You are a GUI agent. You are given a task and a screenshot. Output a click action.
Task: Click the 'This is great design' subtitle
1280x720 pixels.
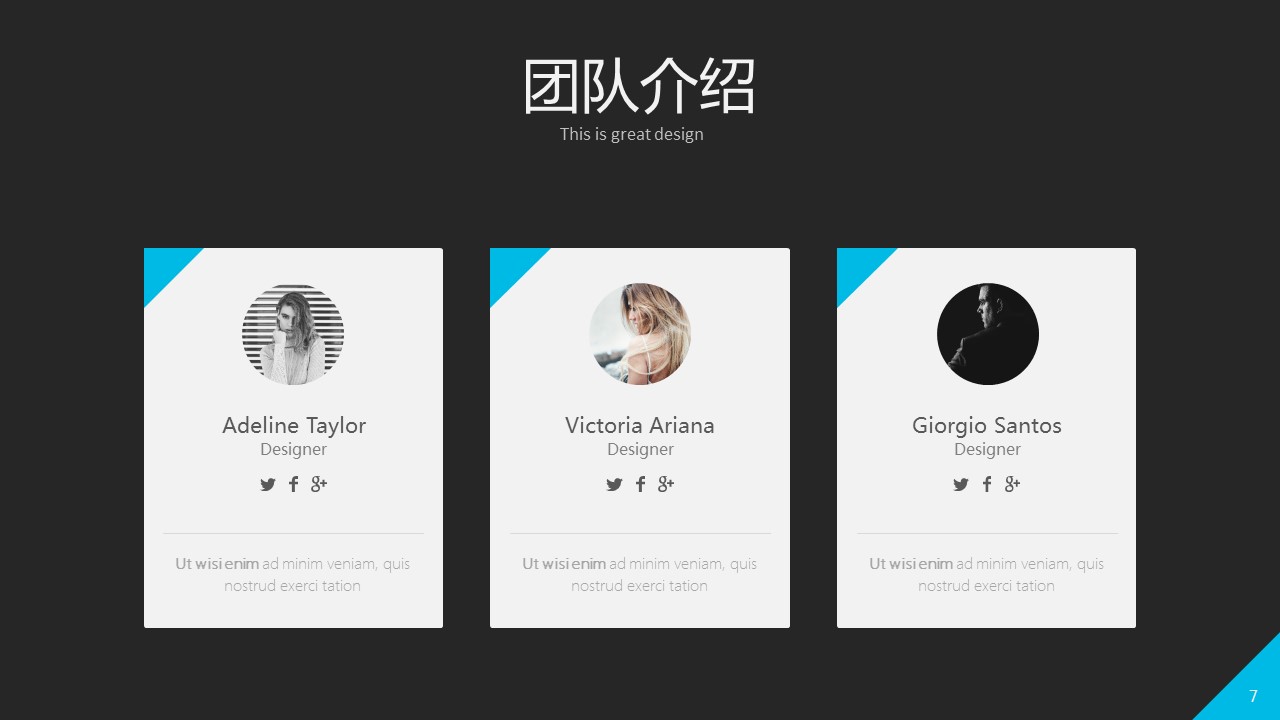pos(632,134)
